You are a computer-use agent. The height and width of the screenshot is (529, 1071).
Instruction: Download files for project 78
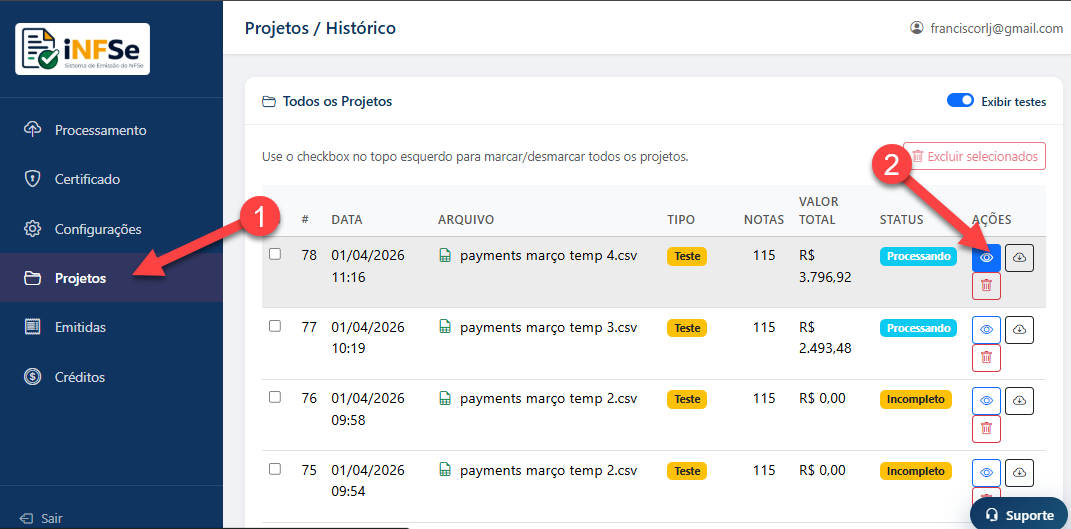[x=1019, y=258]
